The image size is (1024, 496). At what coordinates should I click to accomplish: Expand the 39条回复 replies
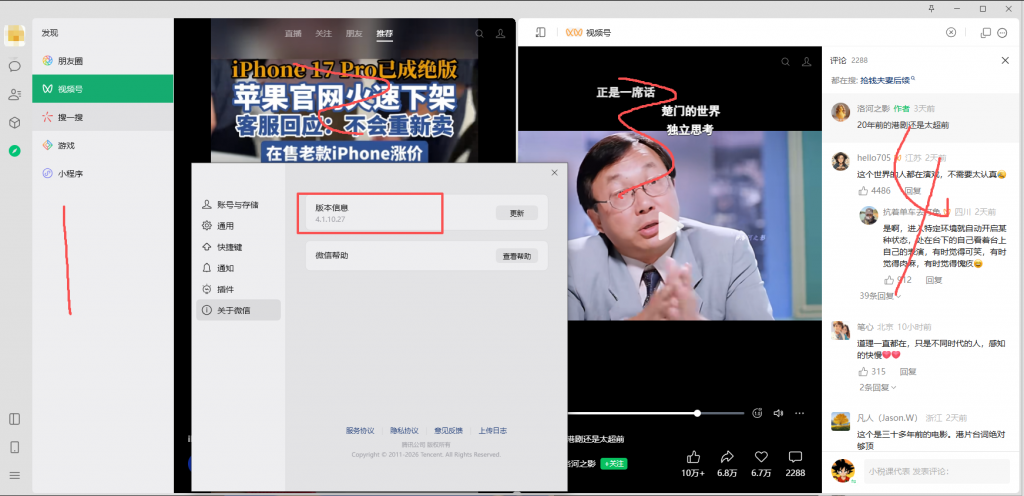click(880, 296)
